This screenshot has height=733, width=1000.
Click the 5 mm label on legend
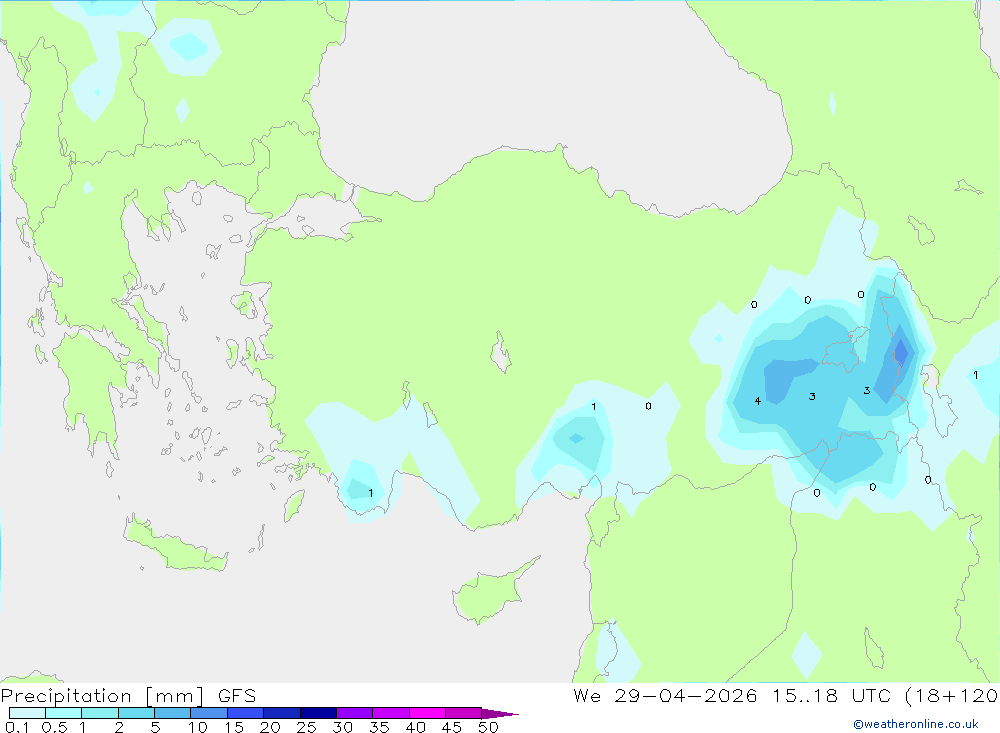155,727
